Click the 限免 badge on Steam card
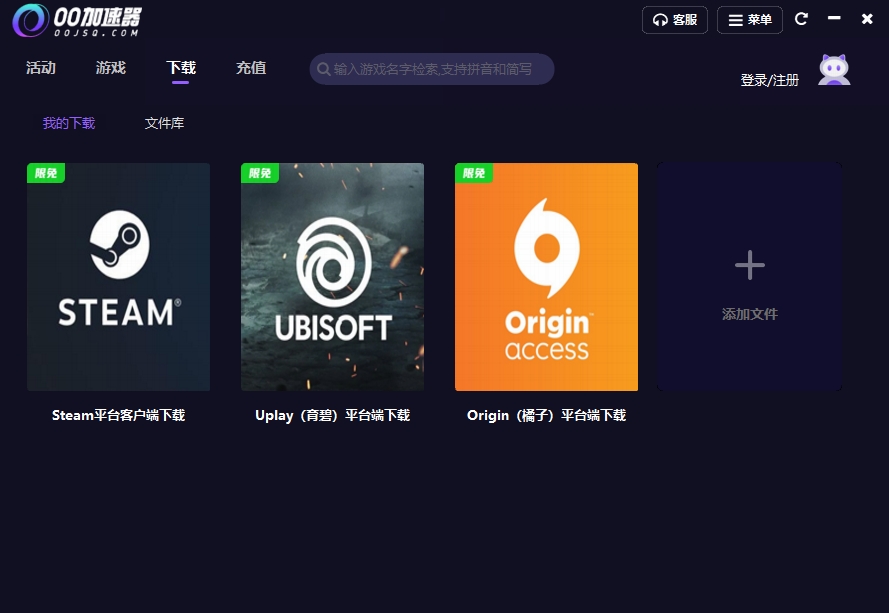 pyautogui.click(x=46, y=173)
